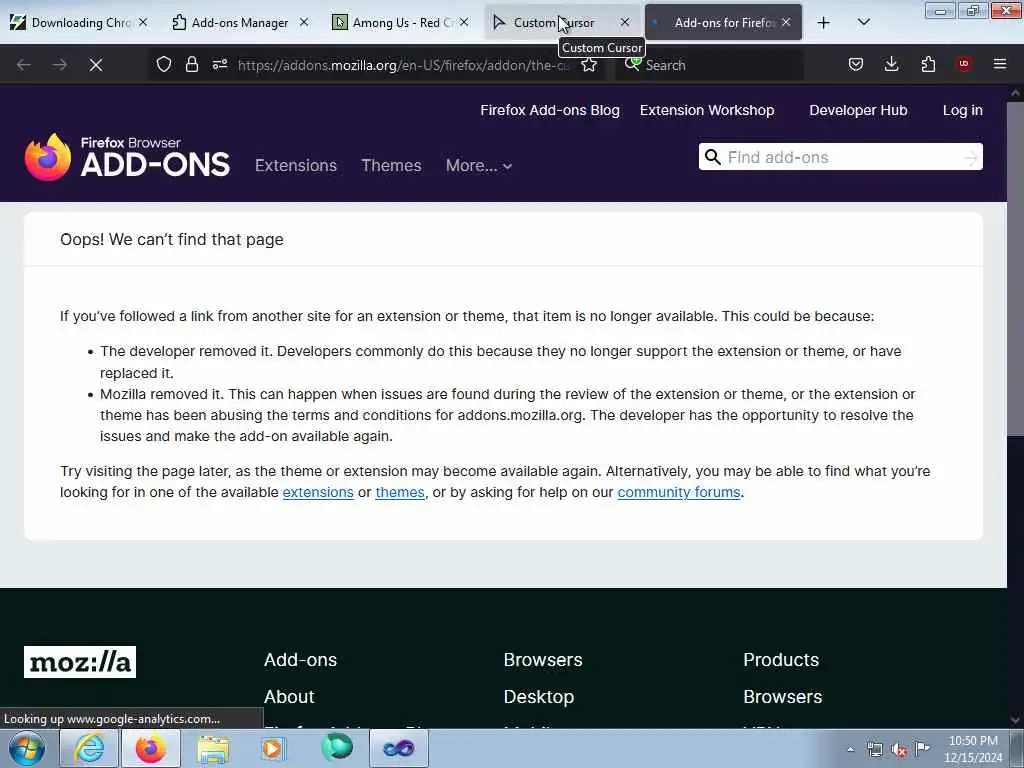The image size is (1024, 768).
Task: Open the Downloads panel icon
Action: coord(891,65)
